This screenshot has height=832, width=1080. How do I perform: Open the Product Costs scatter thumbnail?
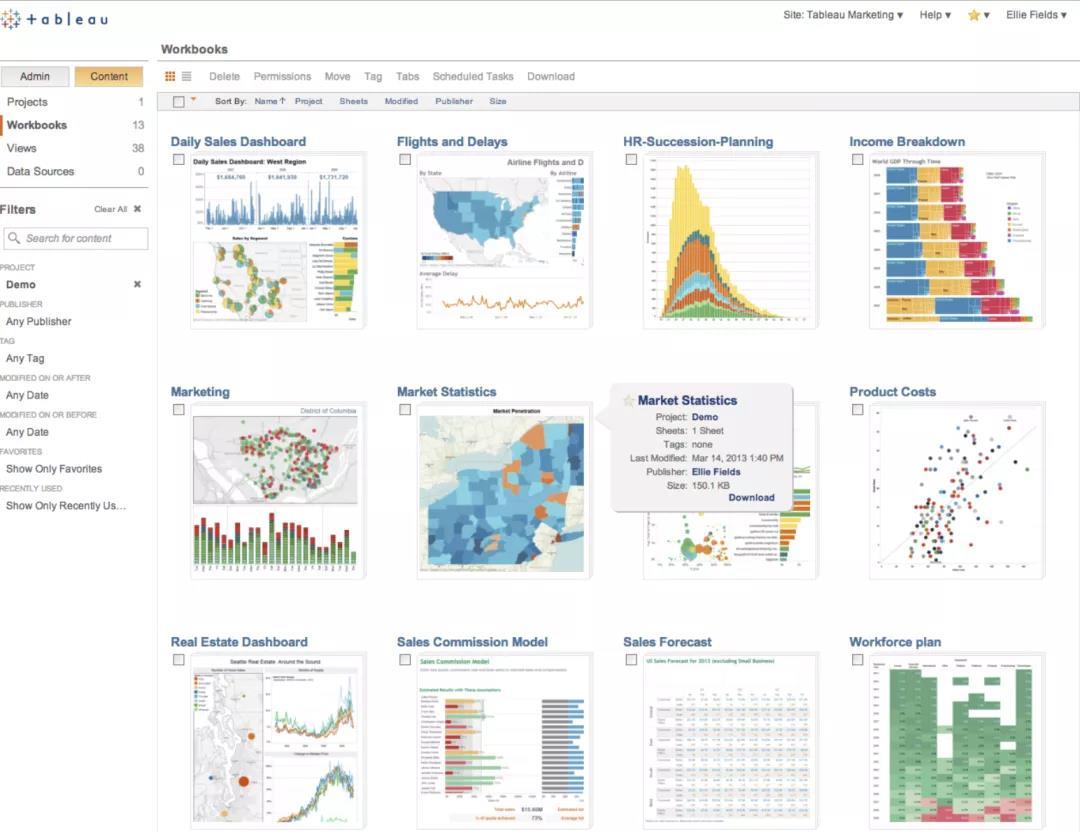tap(956, 490)
